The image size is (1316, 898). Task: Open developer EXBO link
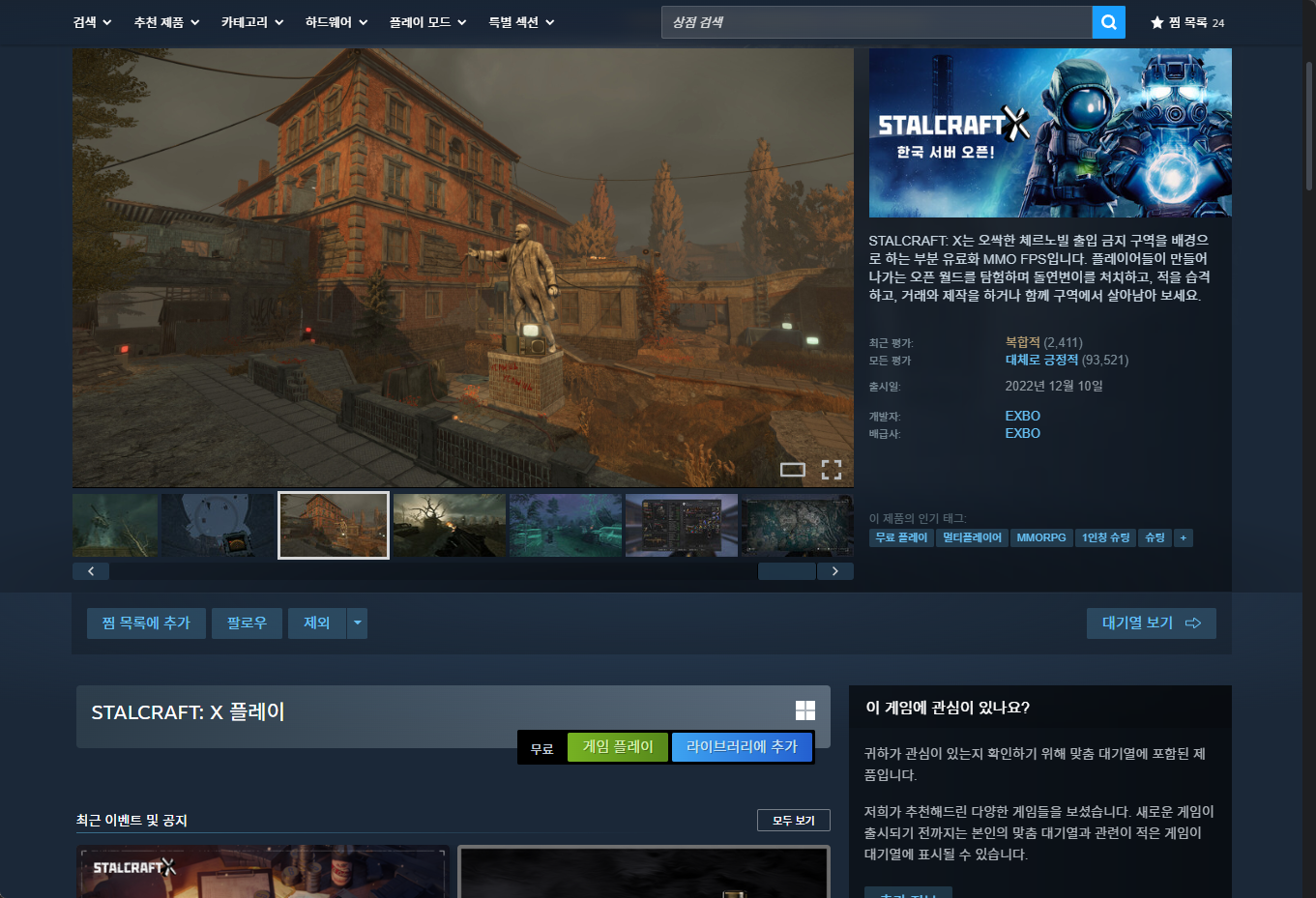click(x=1023, y=416)
